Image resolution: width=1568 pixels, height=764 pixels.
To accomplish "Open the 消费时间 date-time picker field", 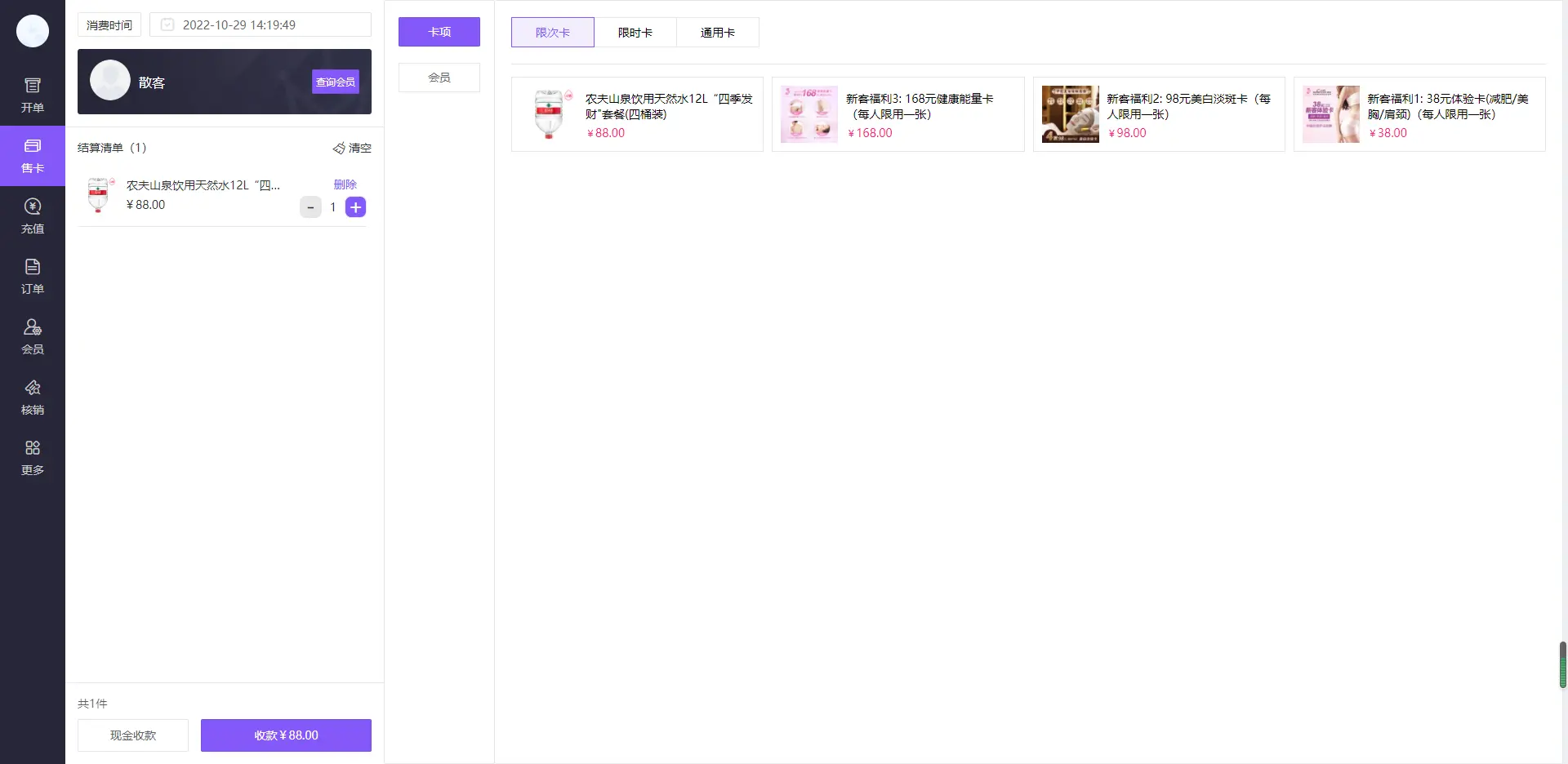I will click(x=260, y=24).
